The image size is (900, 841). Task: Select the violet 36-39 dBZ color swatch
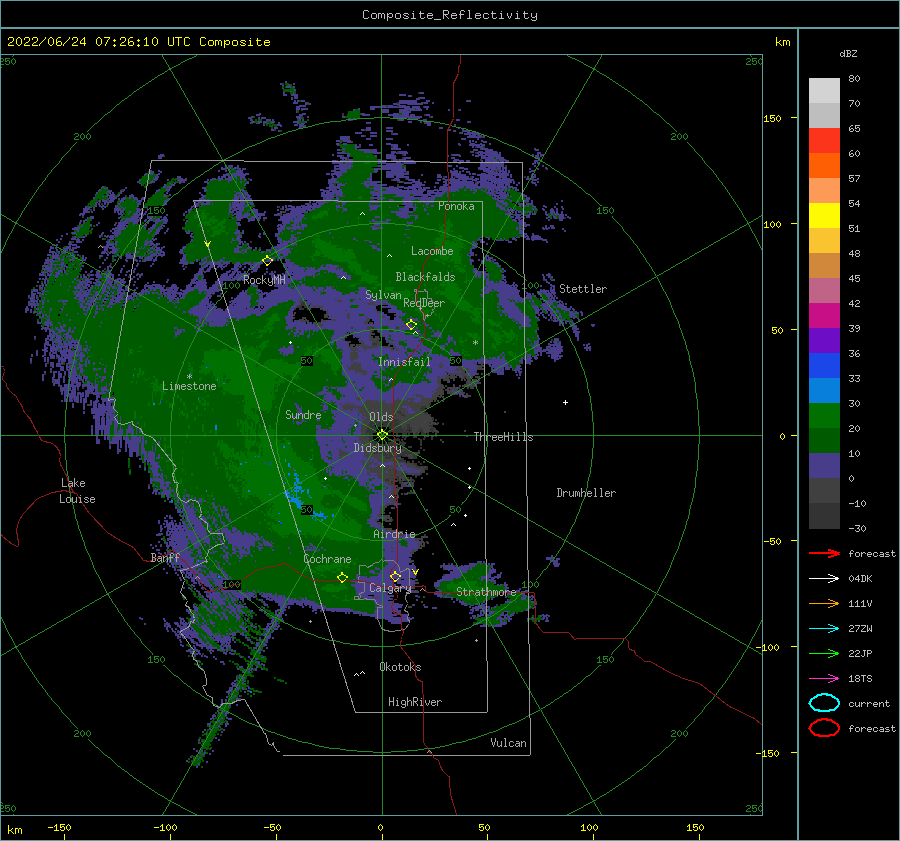coord(824,341)
